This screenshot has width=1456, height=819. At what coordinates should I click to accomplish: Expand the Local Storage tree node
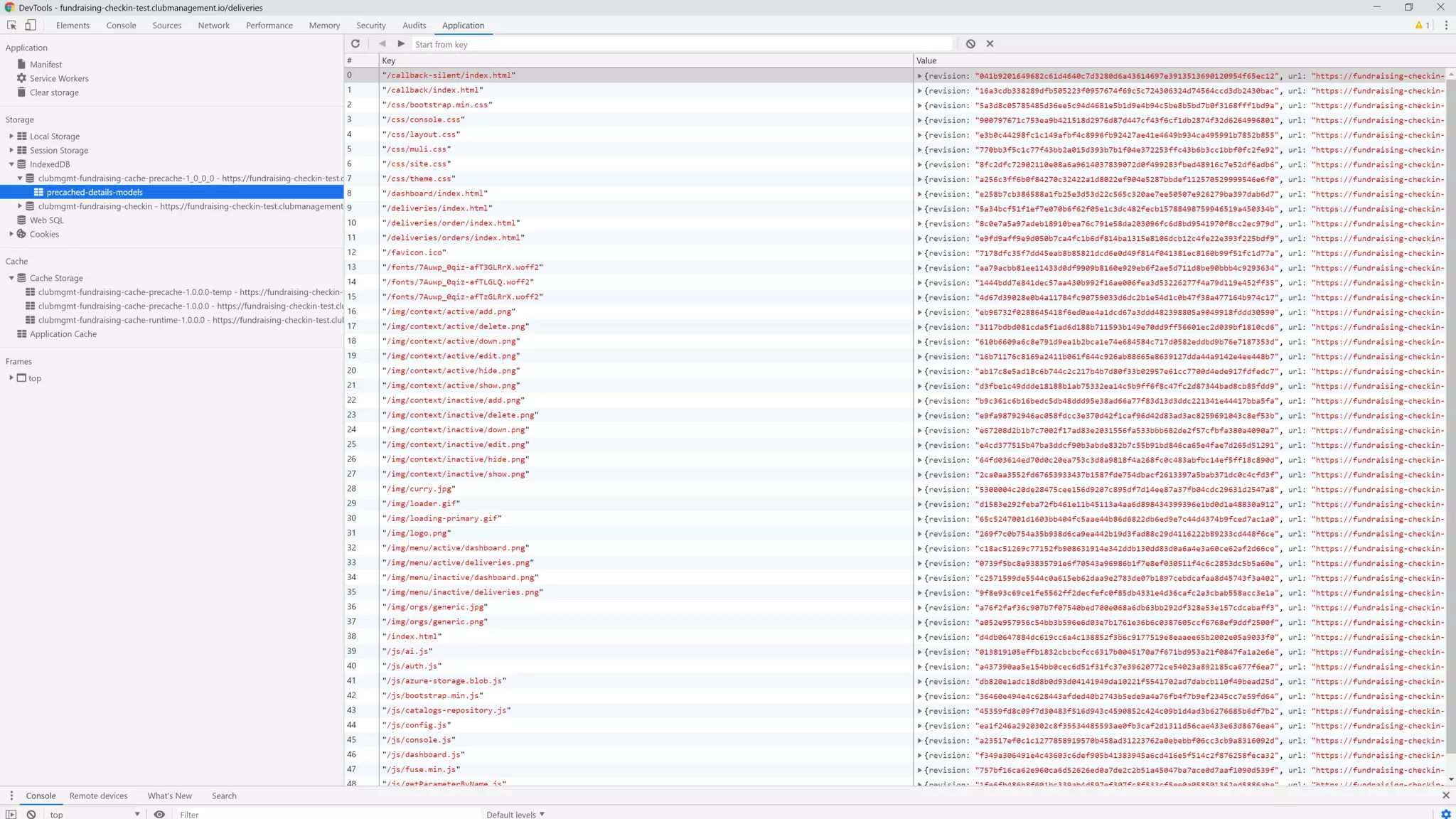11,136
